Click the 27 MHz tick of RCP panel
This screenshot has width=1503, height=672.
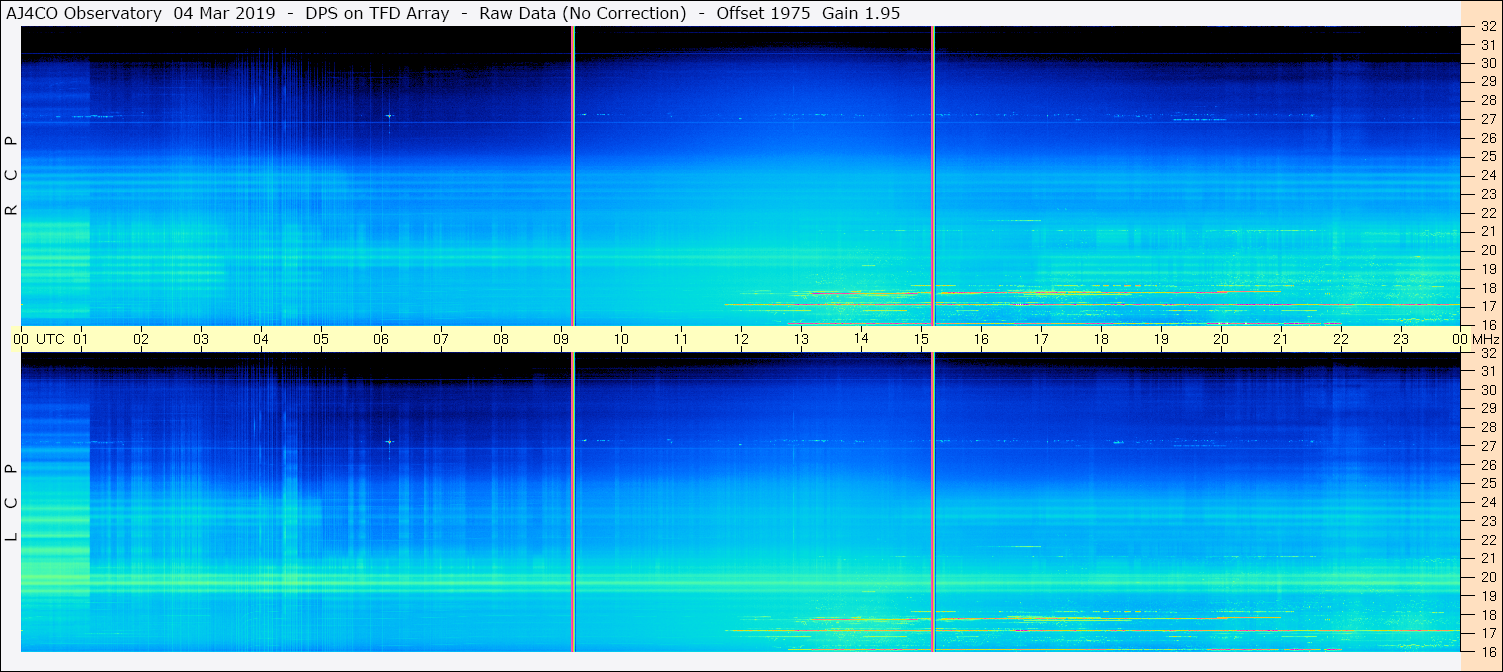[1487, 119]
